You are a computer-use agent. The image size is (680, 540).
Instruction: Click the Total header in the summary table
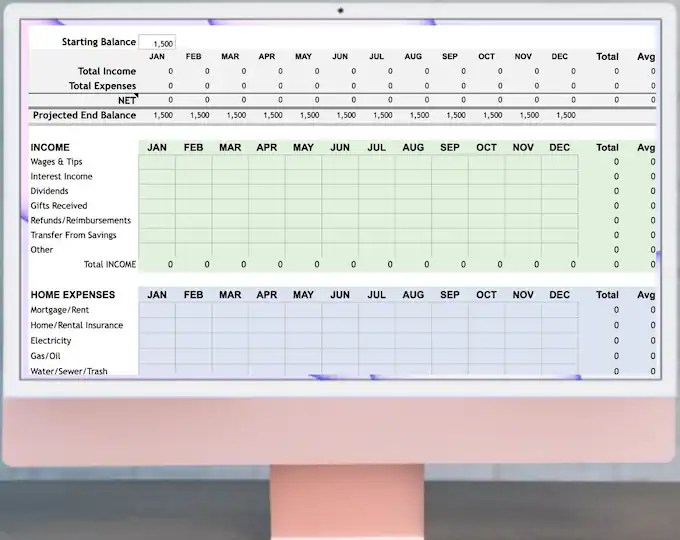[607, 56]
